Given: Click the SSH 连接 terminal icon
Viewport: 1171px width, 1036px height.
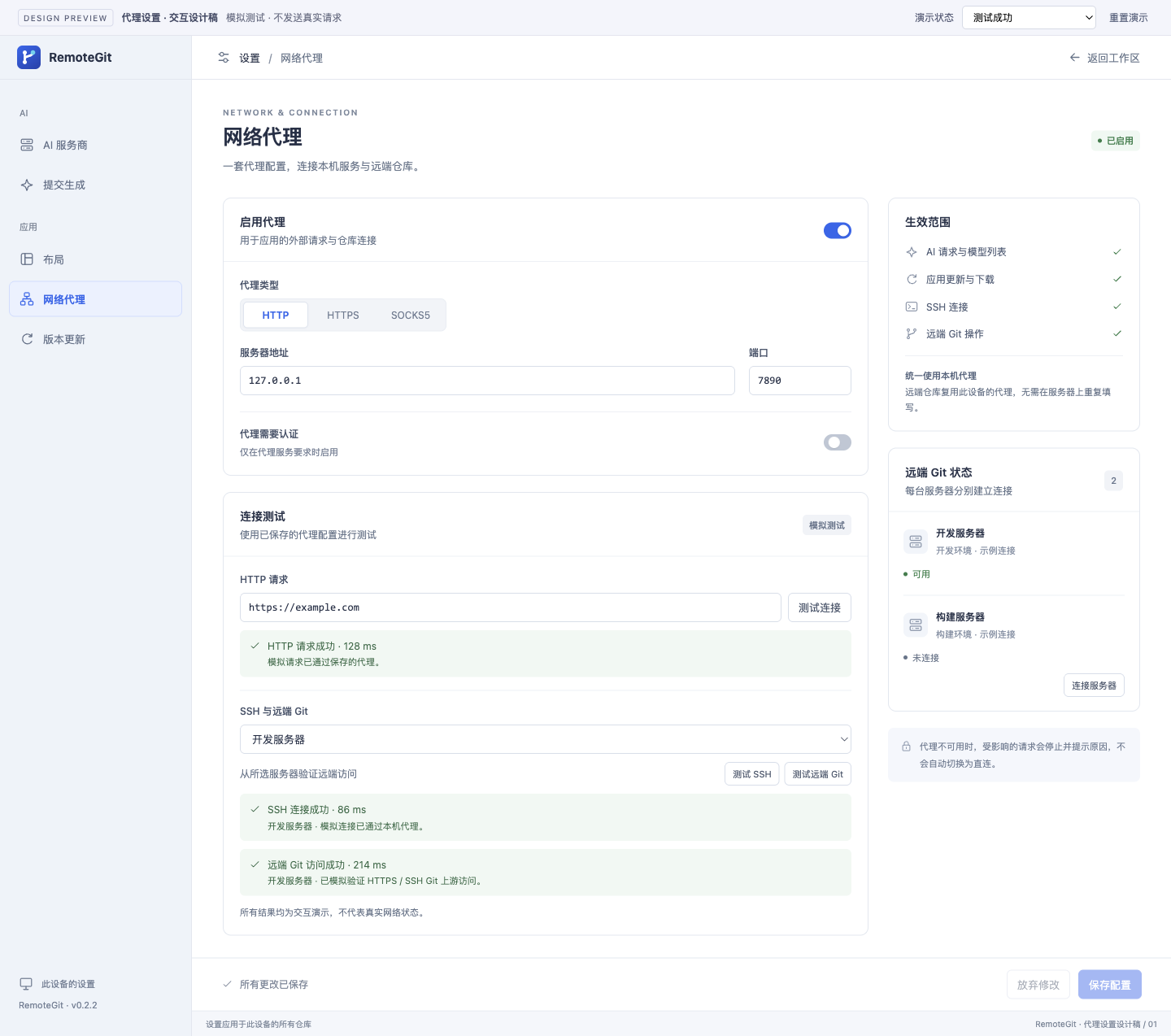Looking at the screenshot, I should click(912, 307).
